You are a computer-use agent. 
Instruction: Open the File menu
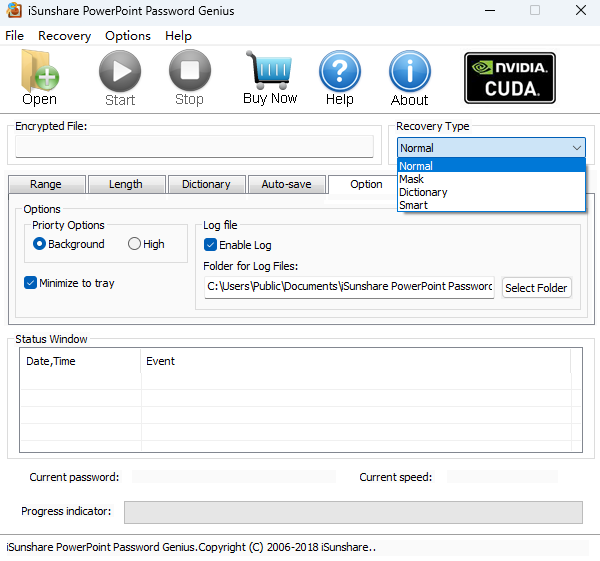[x=15, y=36]
